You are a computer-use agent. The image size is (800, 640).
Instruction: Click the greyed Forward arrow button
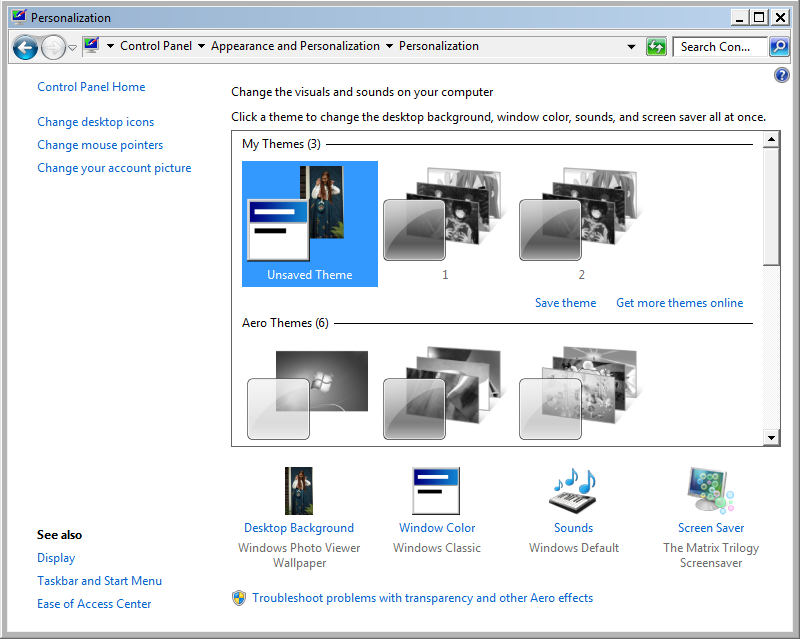[x=53, y=47]
